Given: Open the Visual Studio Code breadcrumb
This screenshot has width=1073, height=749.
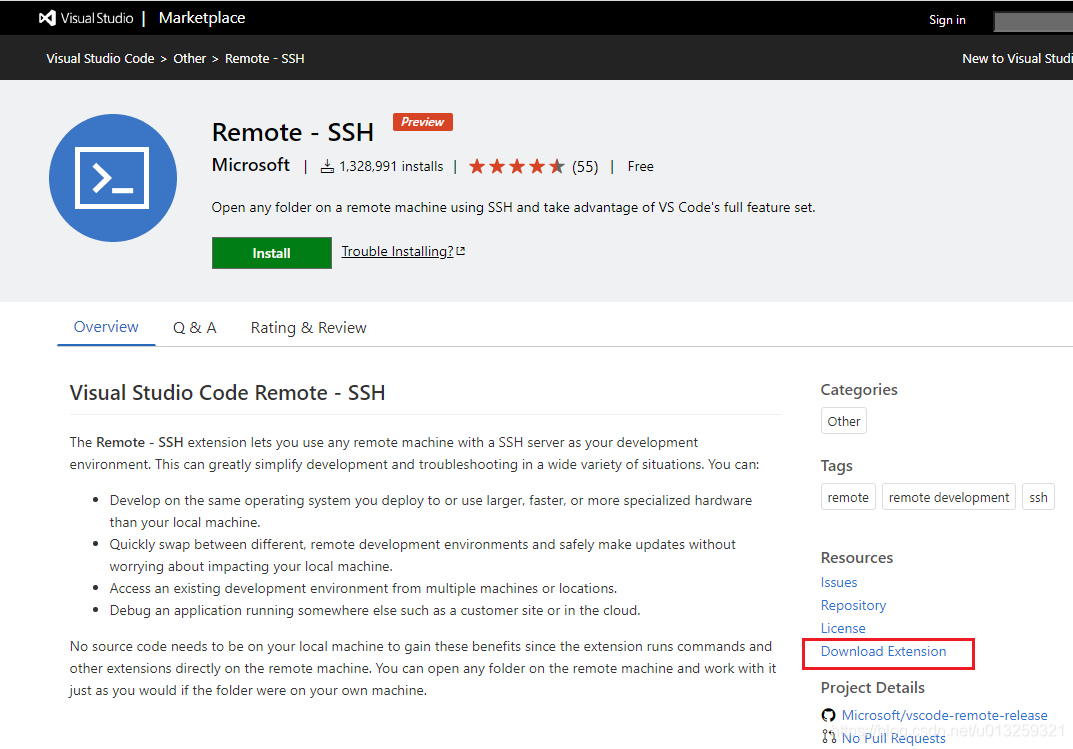Looking at the screenshot, I should pos(100,59).
